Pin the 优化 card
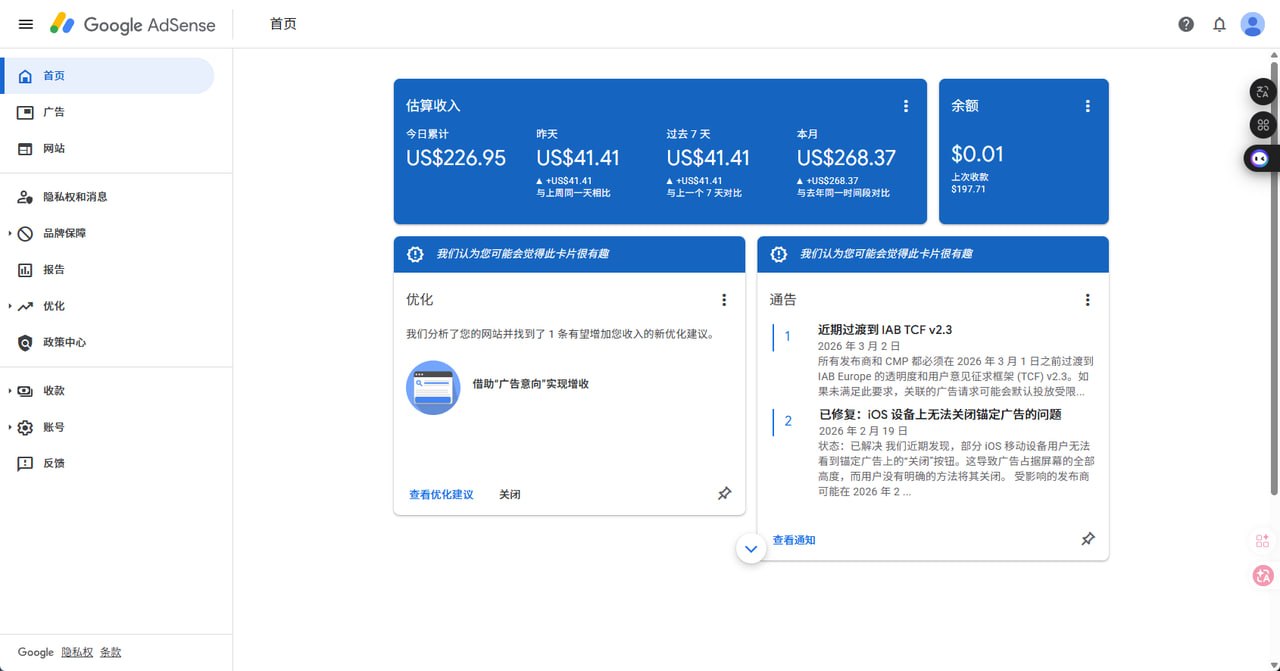 coord(725,494)
